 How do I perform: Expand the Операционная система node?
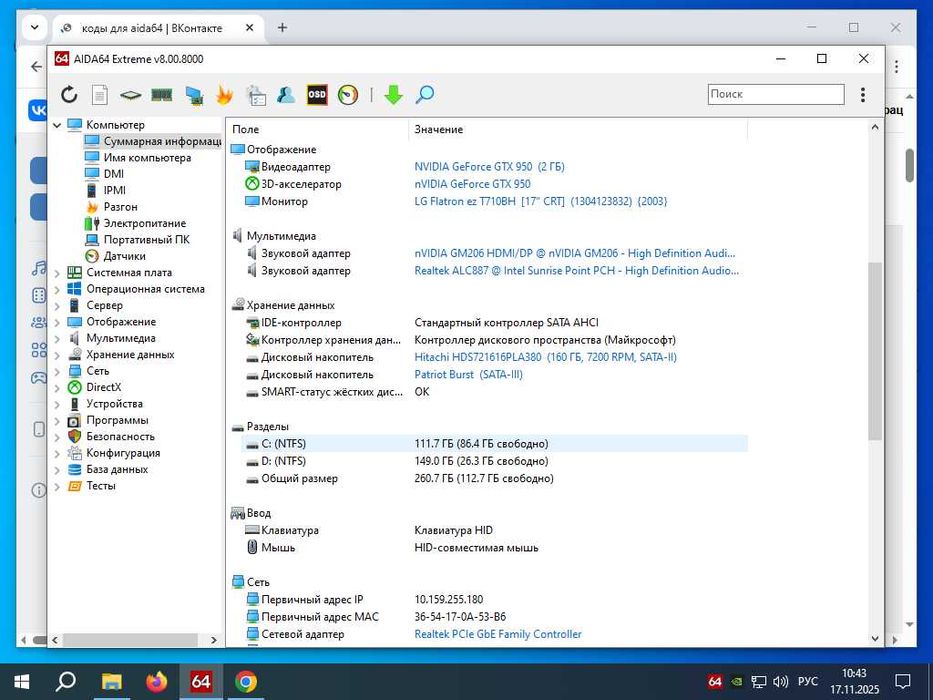57,289
